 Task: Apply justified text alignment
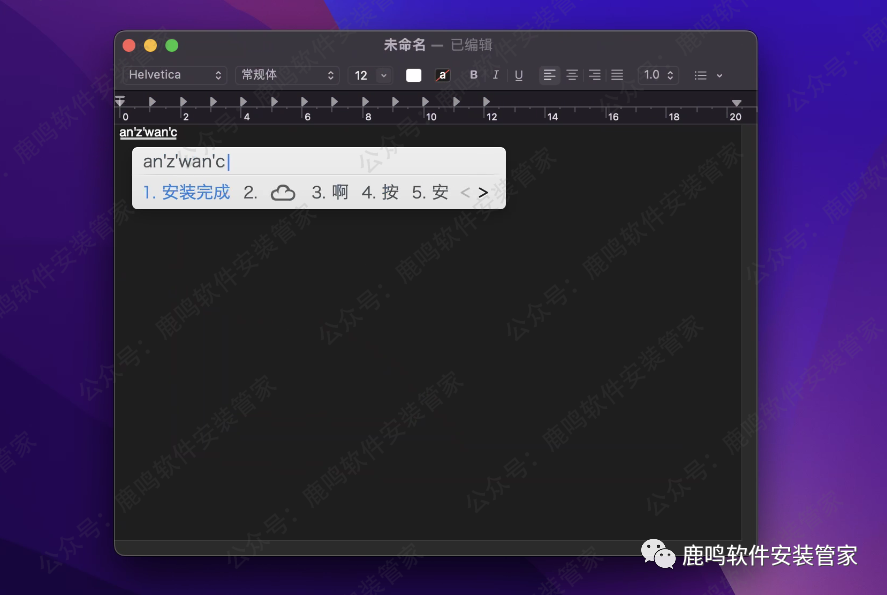(x=616, y=74)
